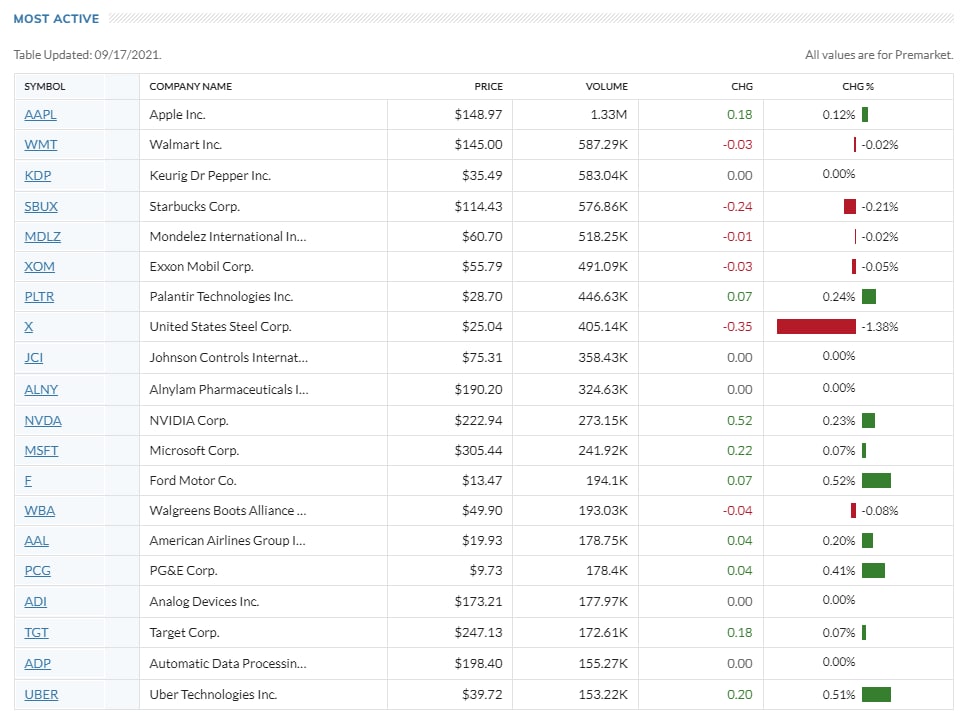Select the NVIDIA Corp. company name

click(189, 421)
